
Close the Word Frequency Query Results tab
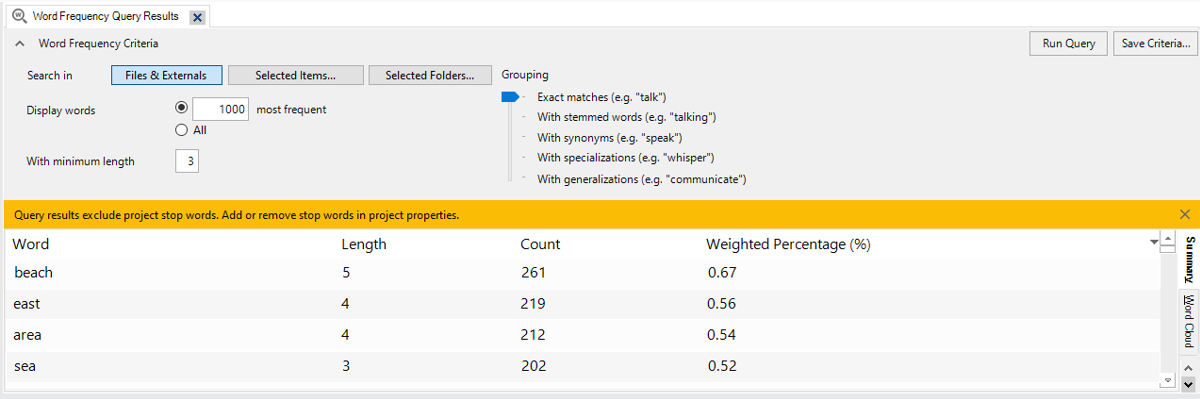coord(197,17)
